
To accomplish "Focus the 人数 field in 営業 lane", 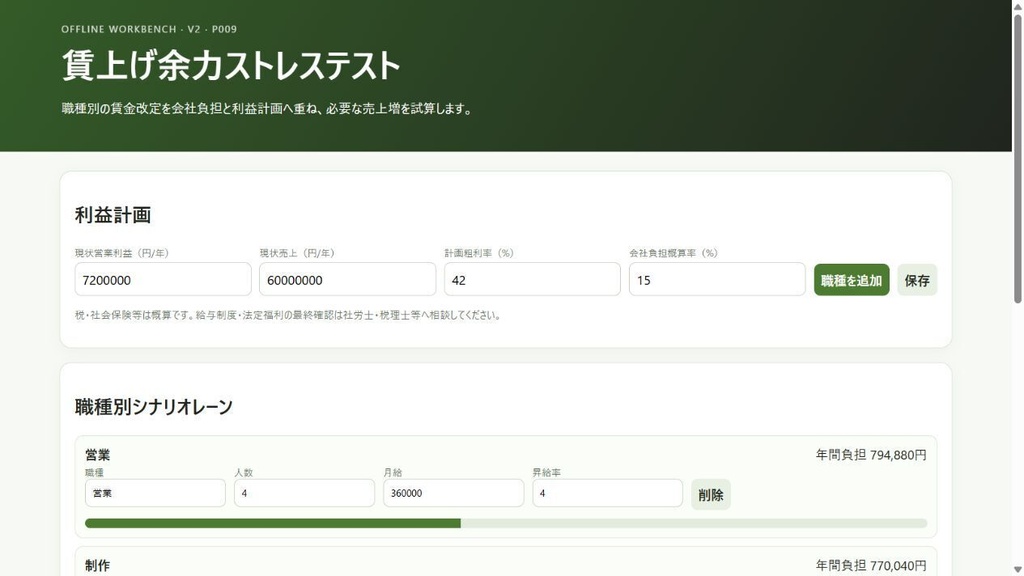I will (304, 493).
